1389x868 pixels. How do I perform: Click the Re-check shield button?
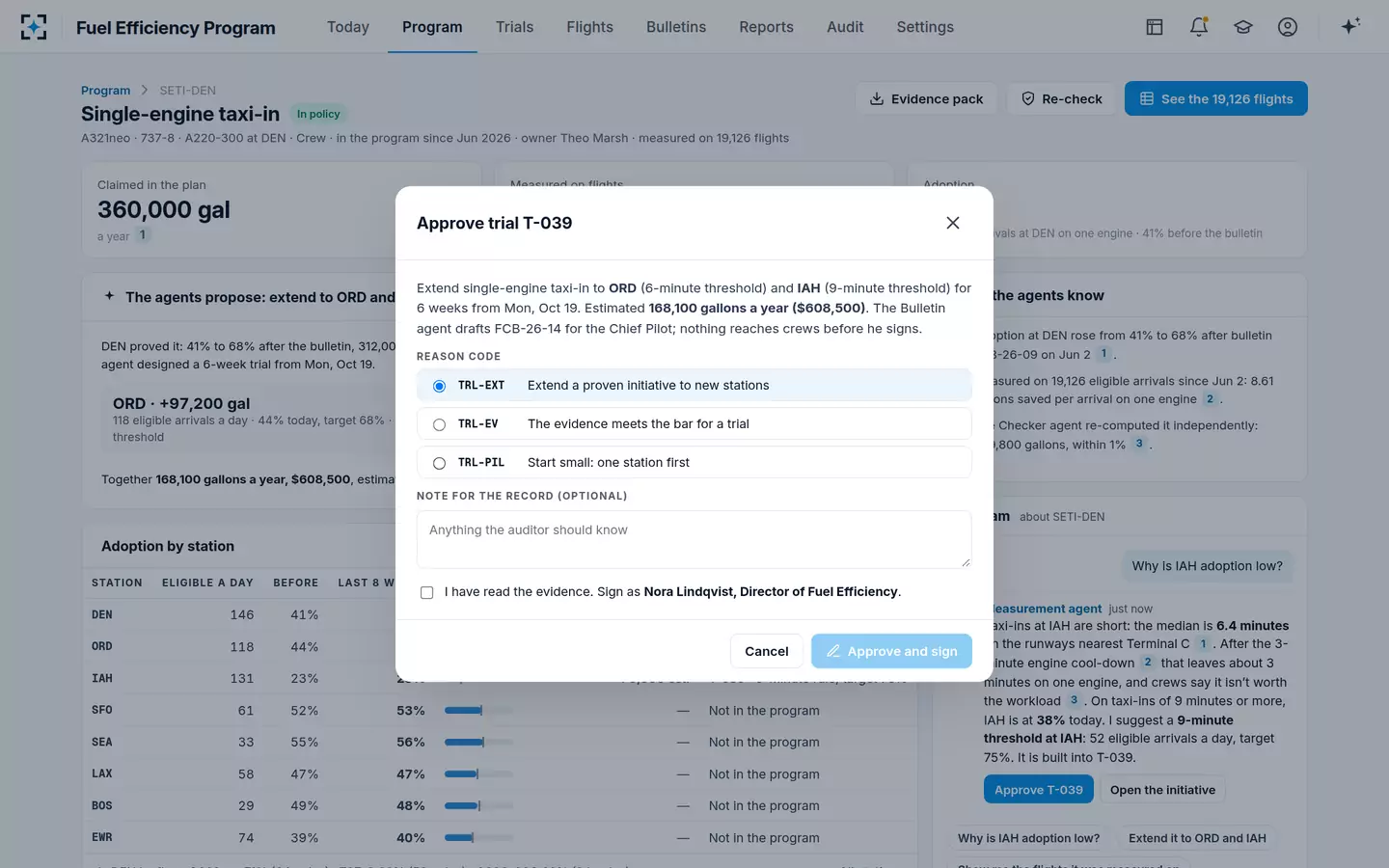point(1061,98)
